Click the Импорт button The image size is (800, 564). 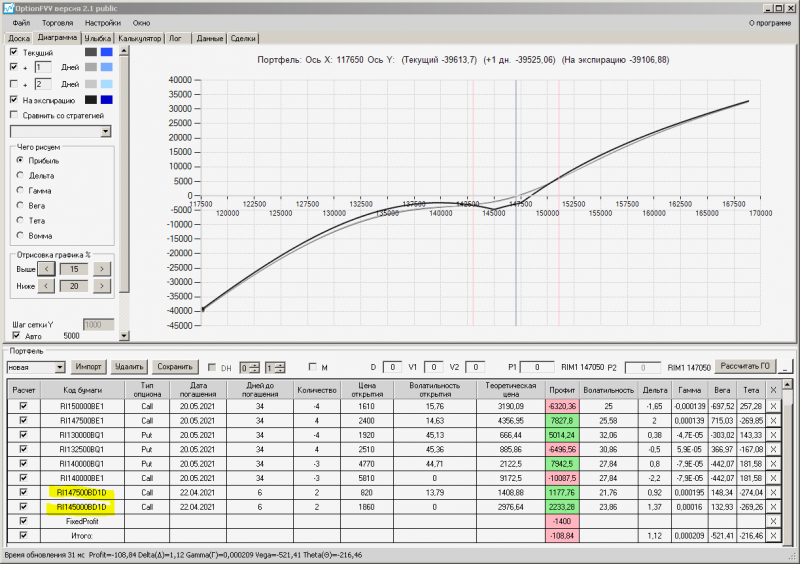(88, 366)
